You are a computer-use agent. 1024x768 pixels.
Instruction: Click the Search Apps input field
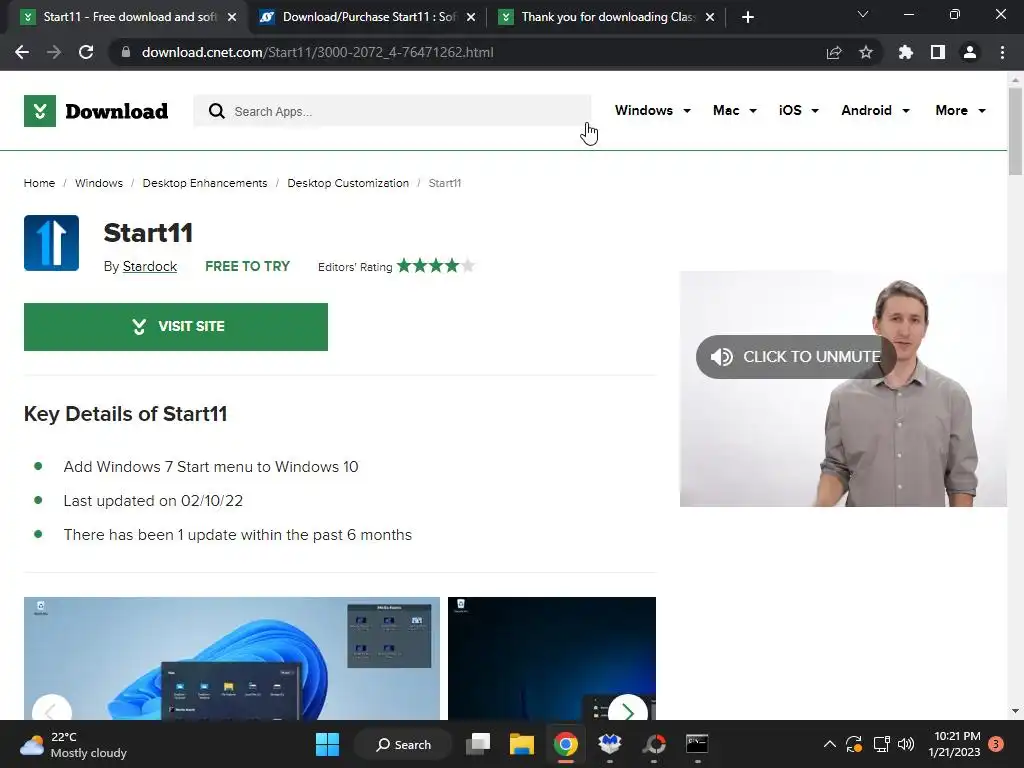coord(392,111)
